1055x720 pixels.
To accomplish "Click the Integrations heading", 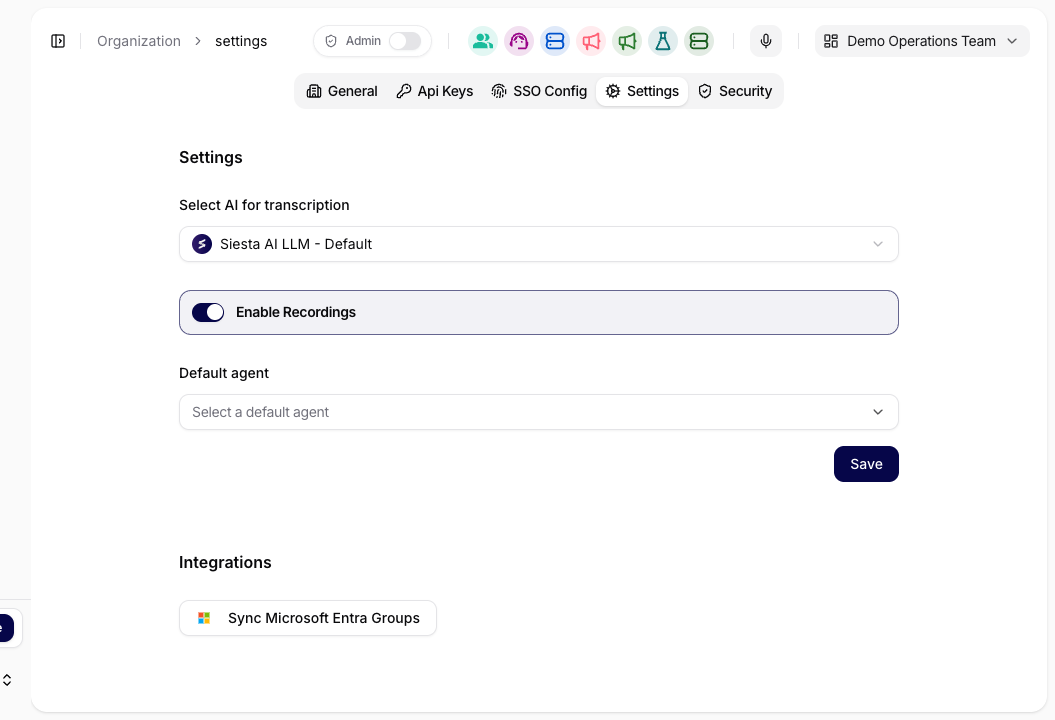I will [x=225, y=563].
